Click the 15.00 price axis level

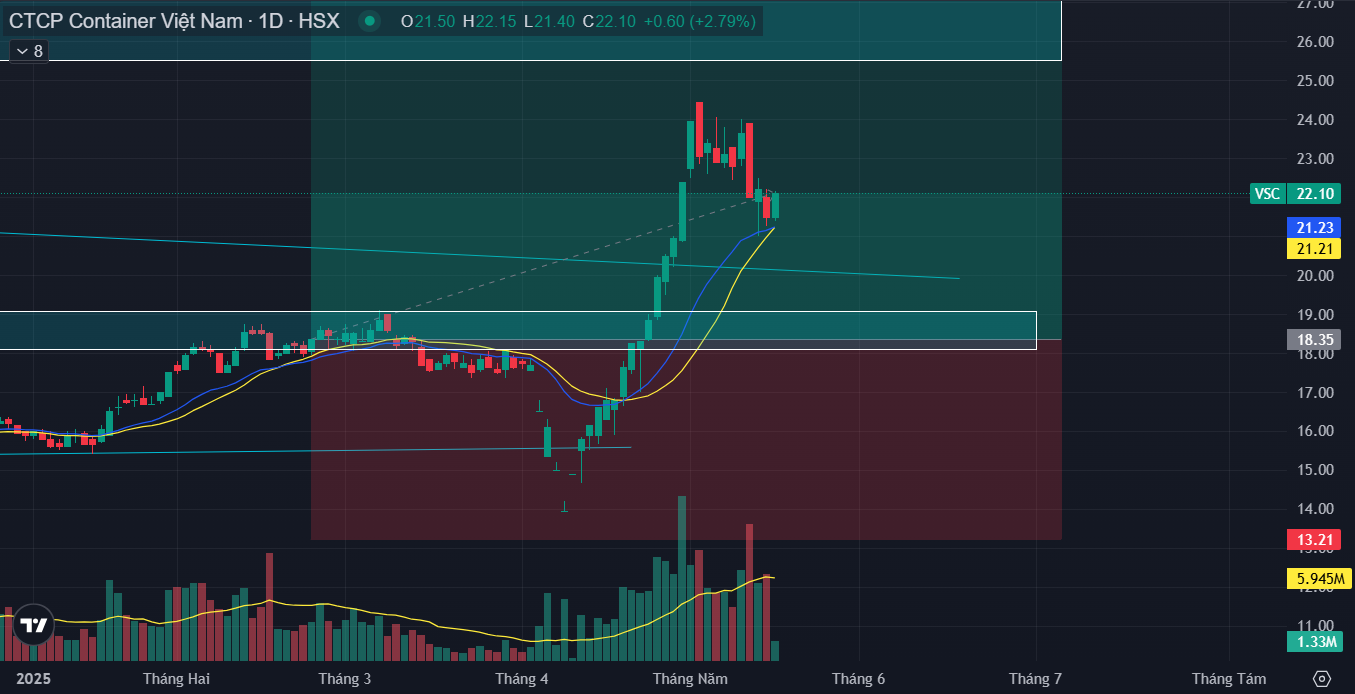pos(1315,470)
